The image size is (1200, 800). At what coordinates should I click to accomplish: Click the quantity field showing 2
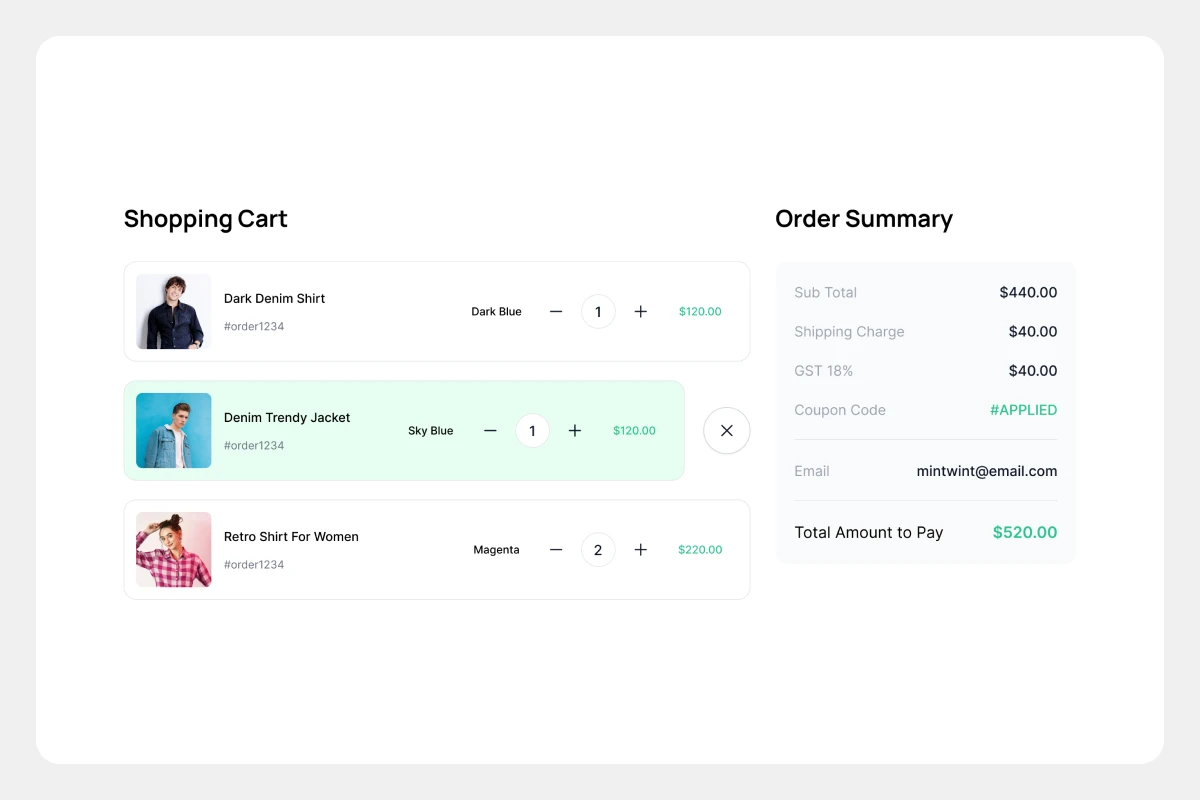pos(598,550)
